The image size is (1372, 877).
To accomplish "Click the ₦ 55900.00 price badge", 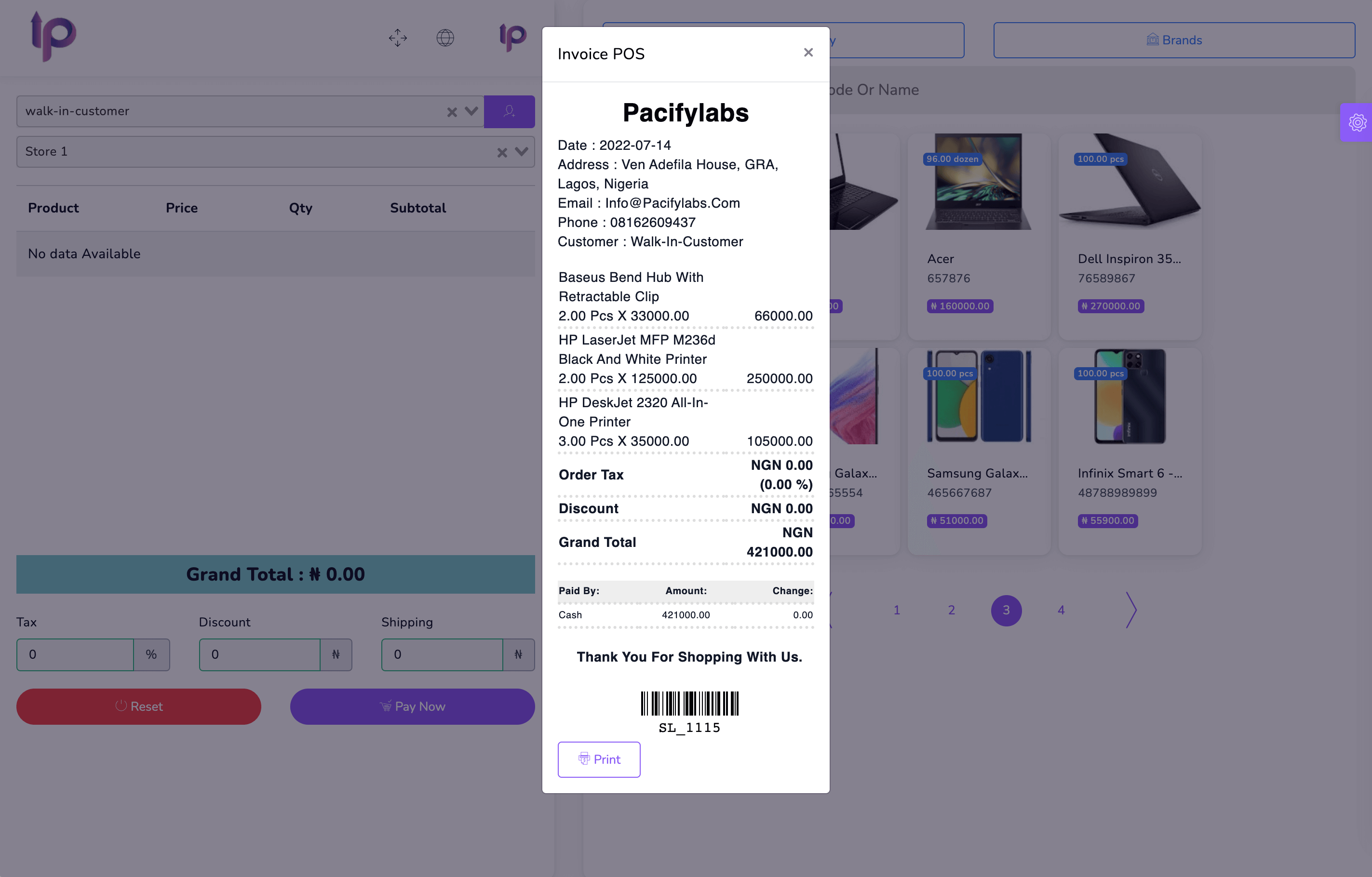I will pyautogui.click(x=1108, y=520).
